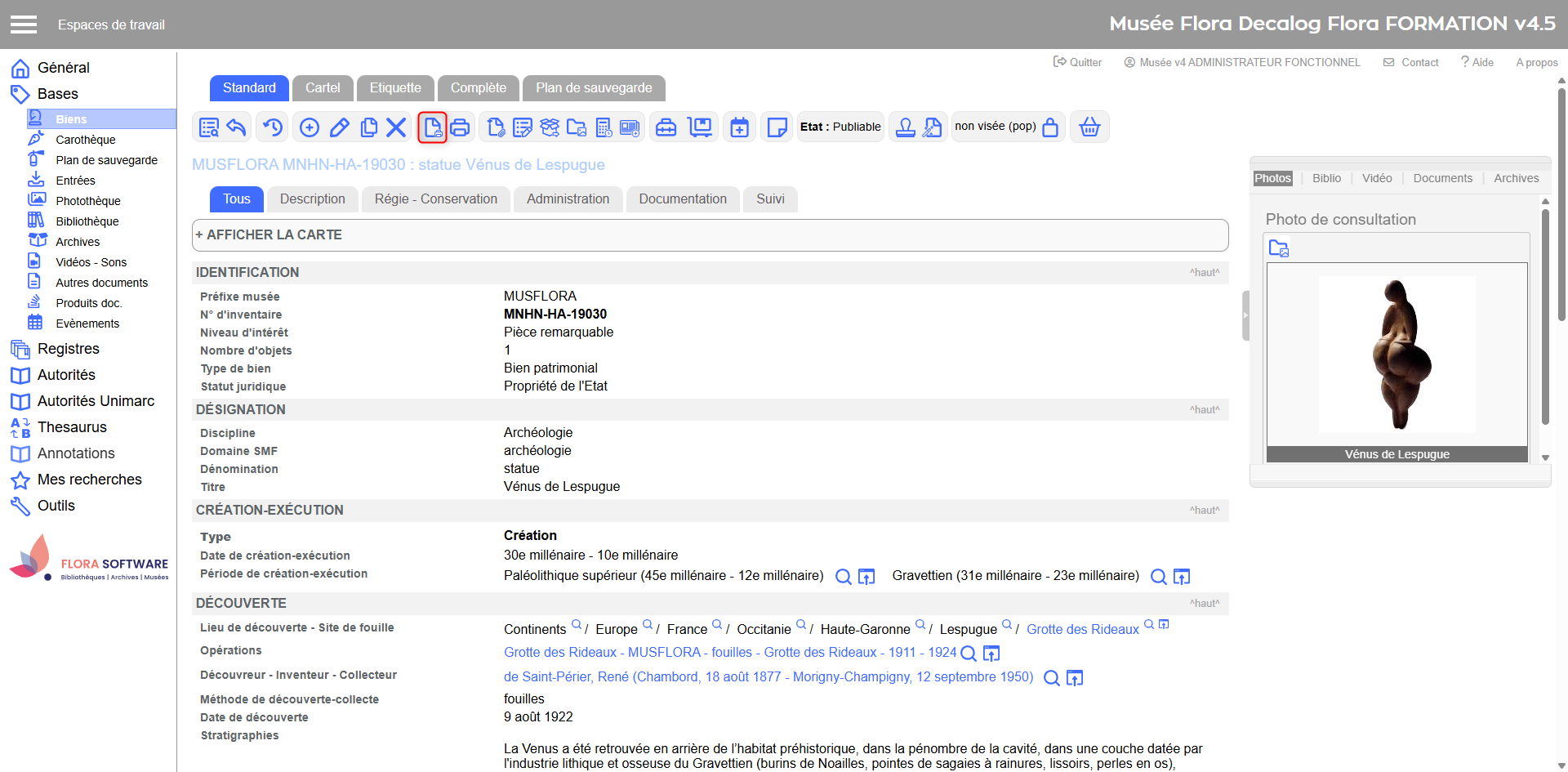Open the Grotte des Rideaux link
The height and width of the screenshot is (772, 1568).
pyautogui.click(x=1082, y=629)
